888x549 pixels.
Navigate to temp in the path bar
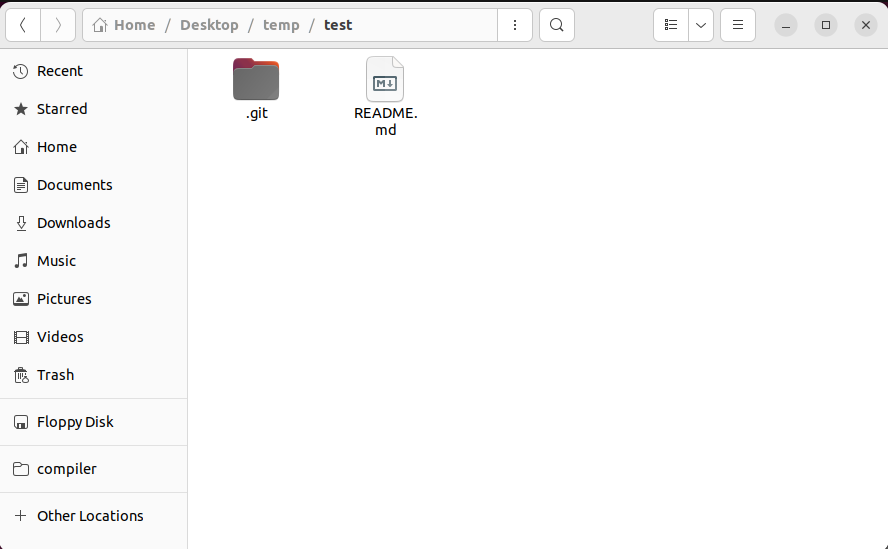pos(281,25)
